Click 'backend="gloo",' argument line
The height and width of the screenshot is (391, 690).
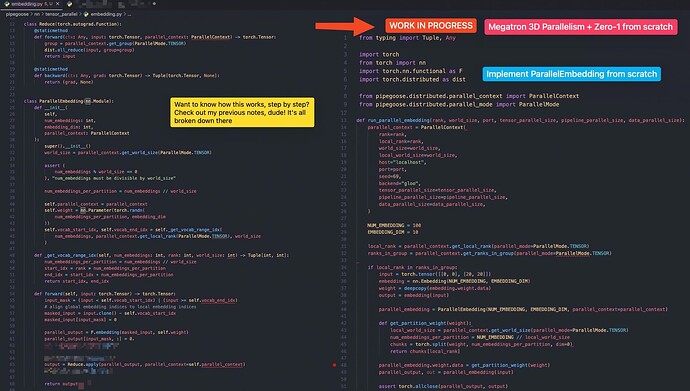[400, 183]
